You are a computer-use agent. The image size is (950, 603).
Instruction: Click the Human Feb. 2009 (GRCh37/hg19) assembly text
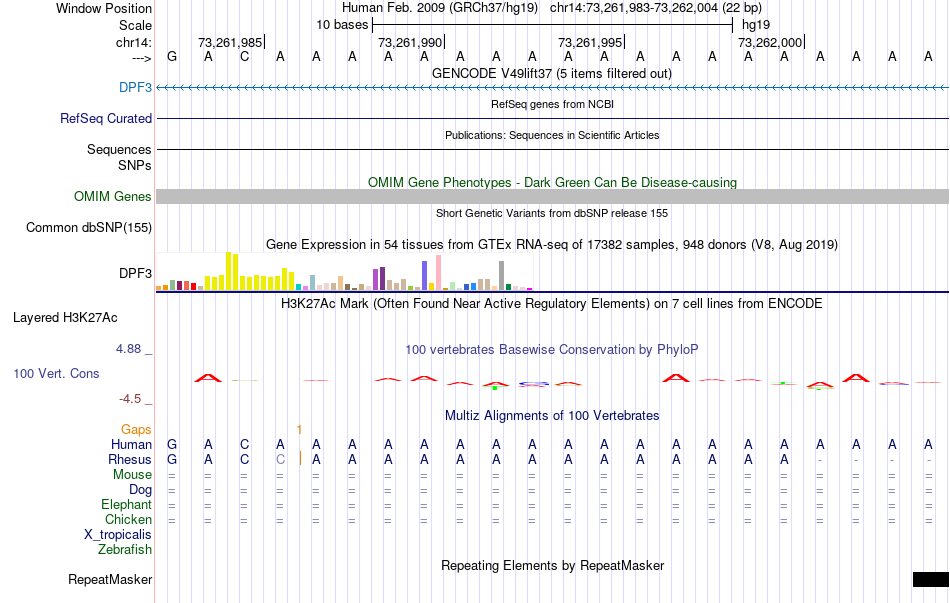click(440, 8)
